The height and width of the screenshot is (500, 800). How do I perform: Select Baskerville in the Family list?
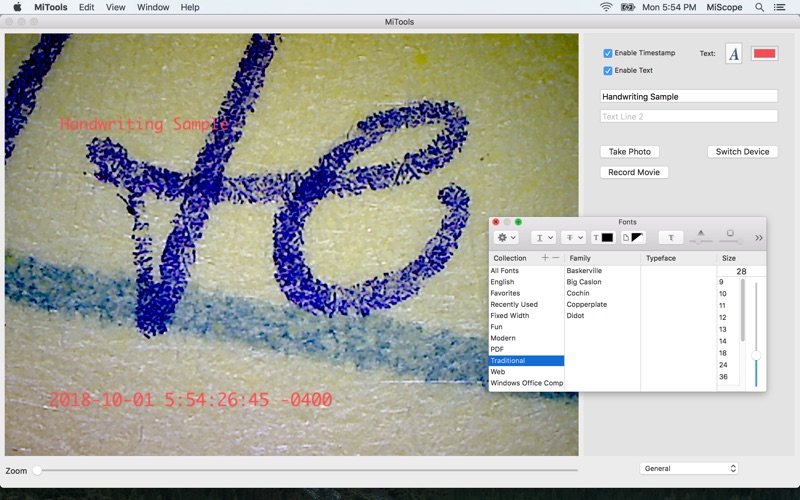coord(584,271)
